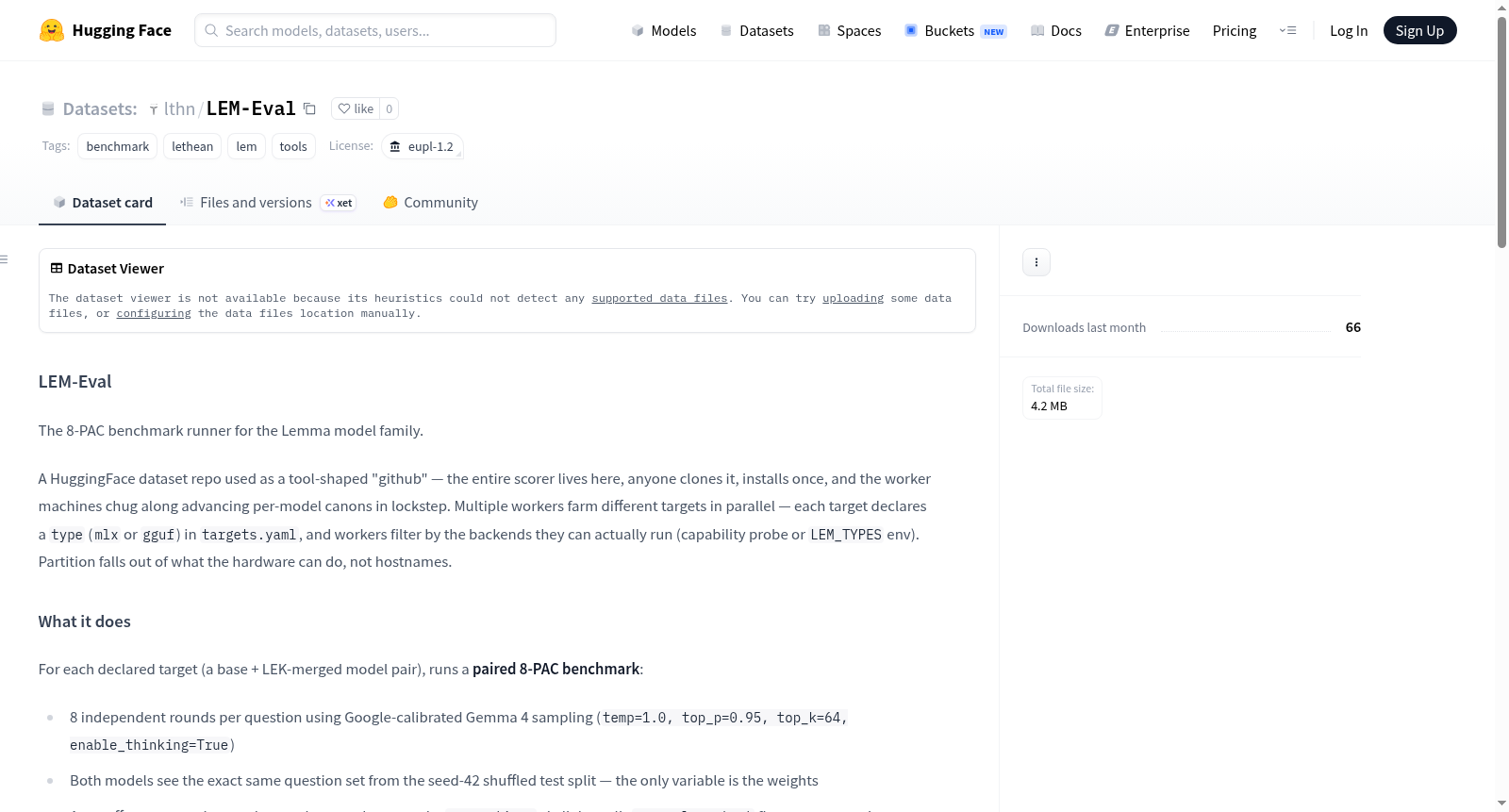The width and height of the screenshot is (1509, 812).
Task: Open the Docs nav item
Action: [x=1056, y=30]
